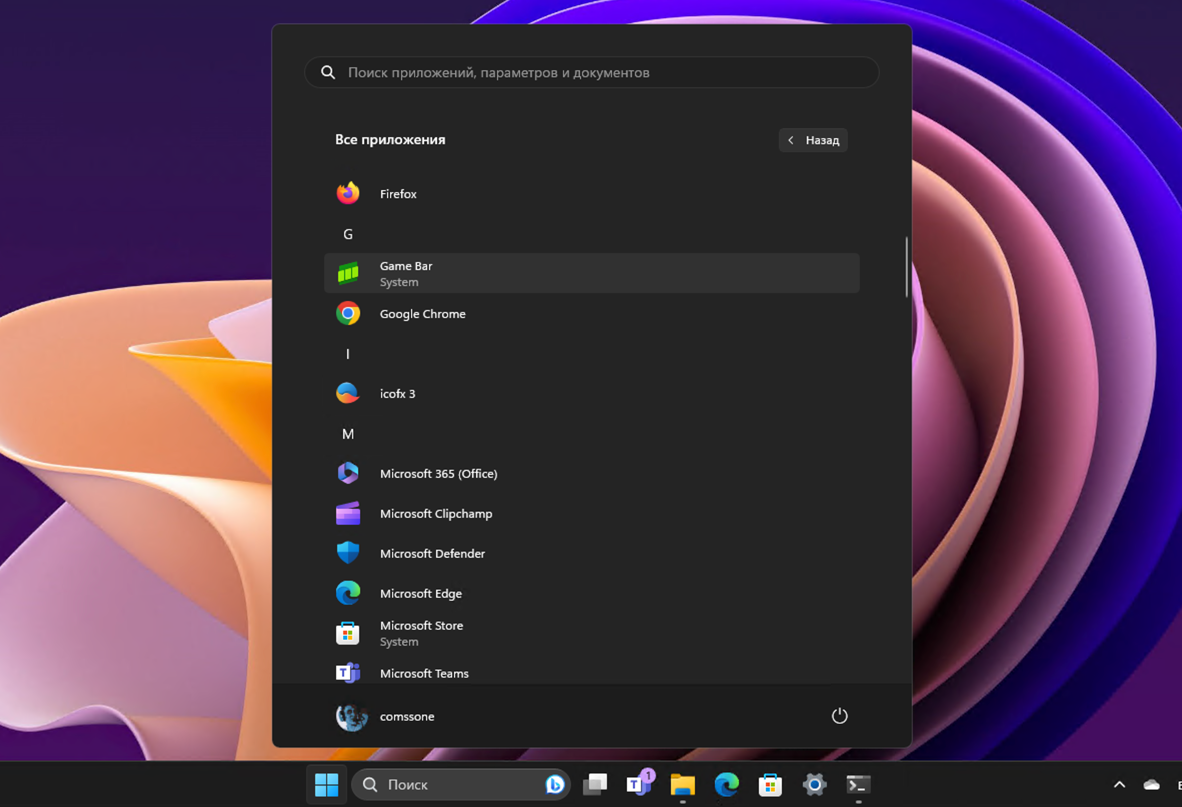The height and width of the screenshot is (807, 1182).
Task: Open Microsoft 365 (Office)
Action: tap(437, 474)
